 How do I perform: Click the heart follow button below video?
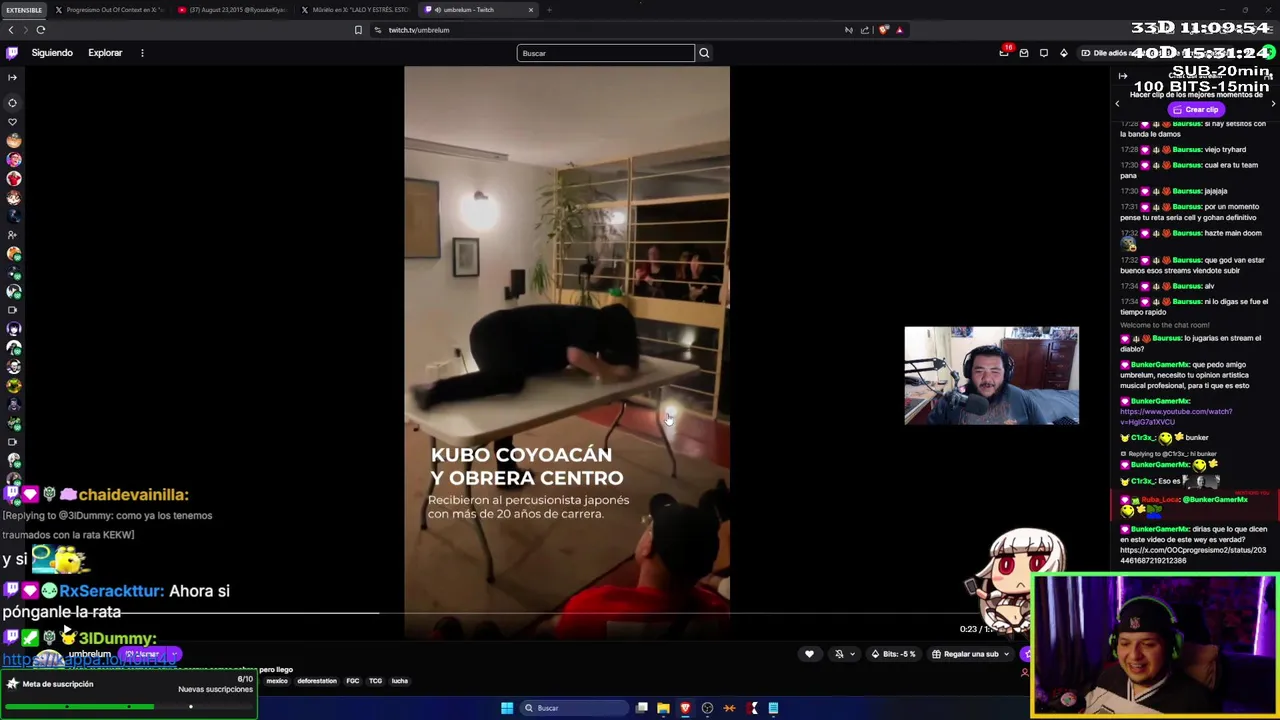[809, 654]
